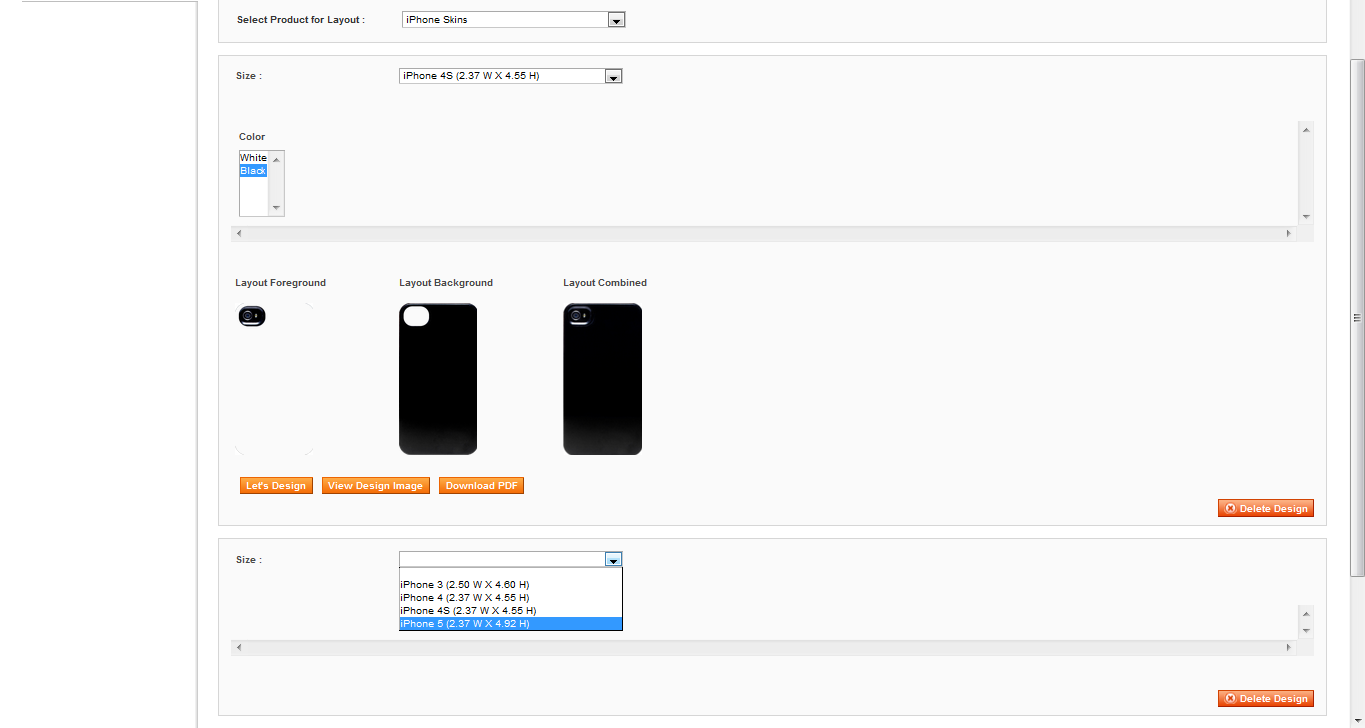Click the page scrollbar down arrow
The height and width of the screenshot is (728, 1365).
pos(1357,720)
